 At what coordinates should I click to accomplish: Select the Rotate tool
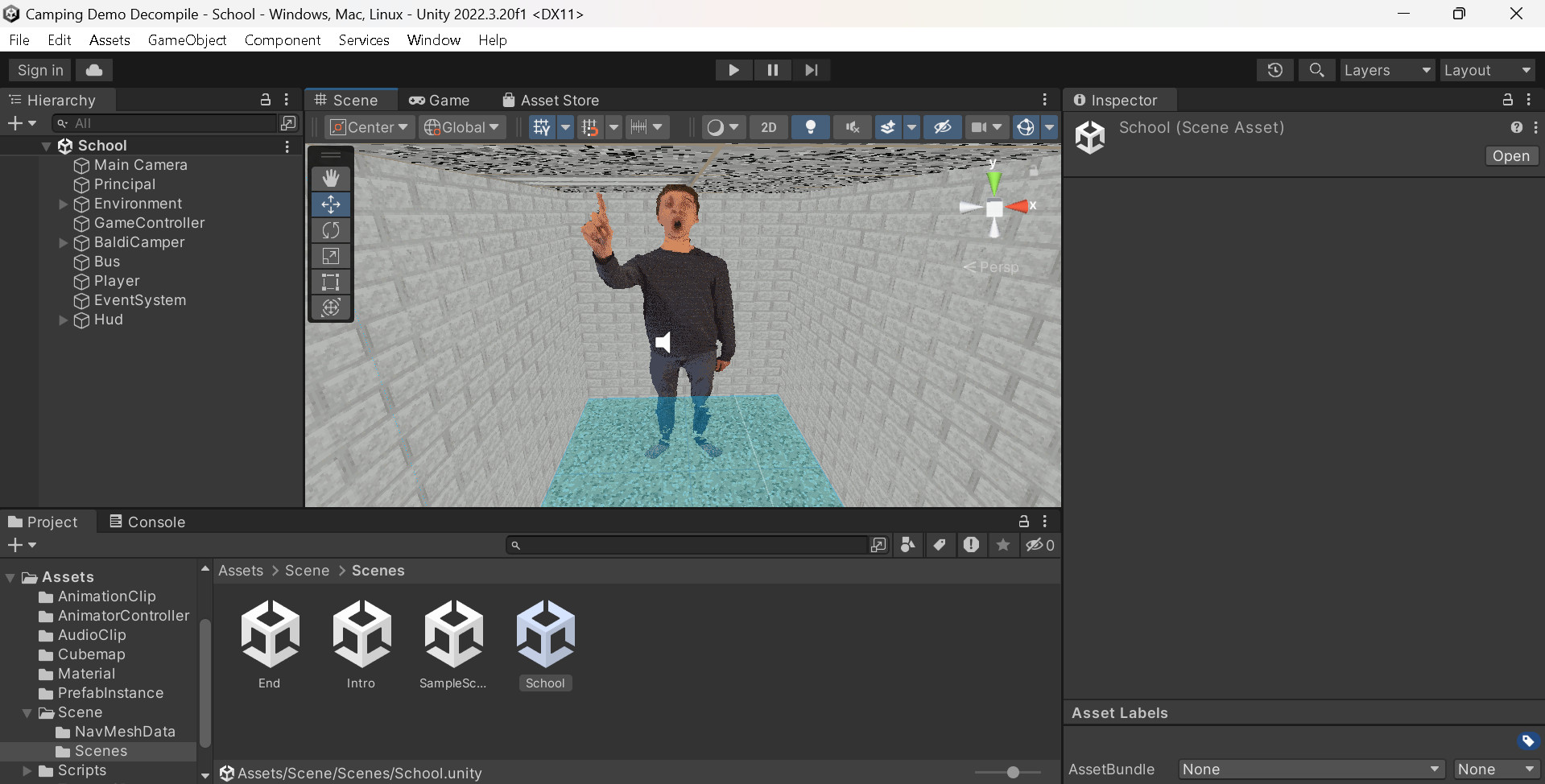tap(330, 230)
